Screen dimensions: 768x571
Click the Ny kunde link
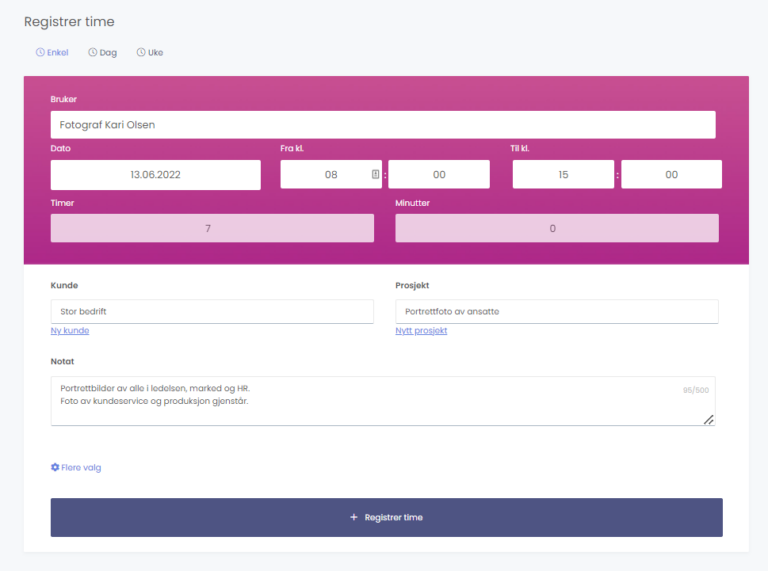click(70, 330)
